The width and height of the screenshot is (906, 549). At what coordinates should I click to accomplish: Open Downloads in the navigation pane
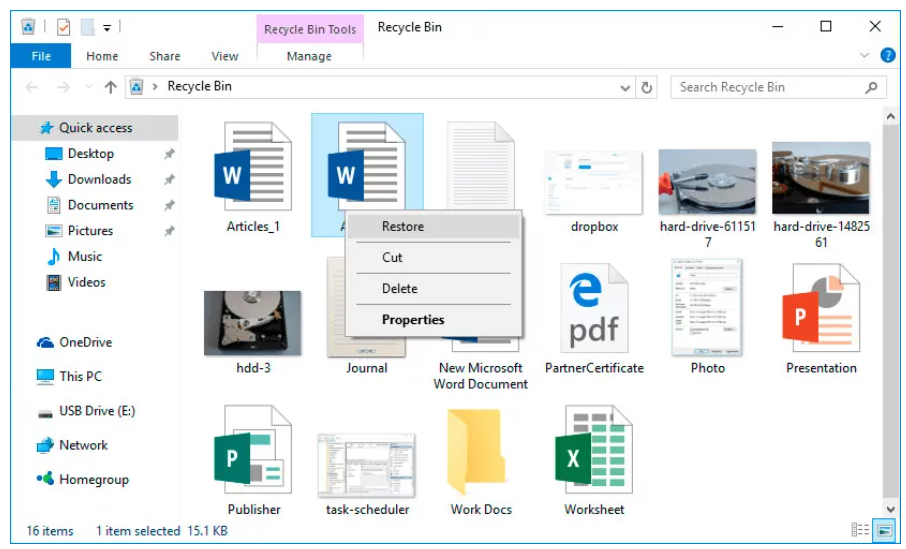click(99, 179)
